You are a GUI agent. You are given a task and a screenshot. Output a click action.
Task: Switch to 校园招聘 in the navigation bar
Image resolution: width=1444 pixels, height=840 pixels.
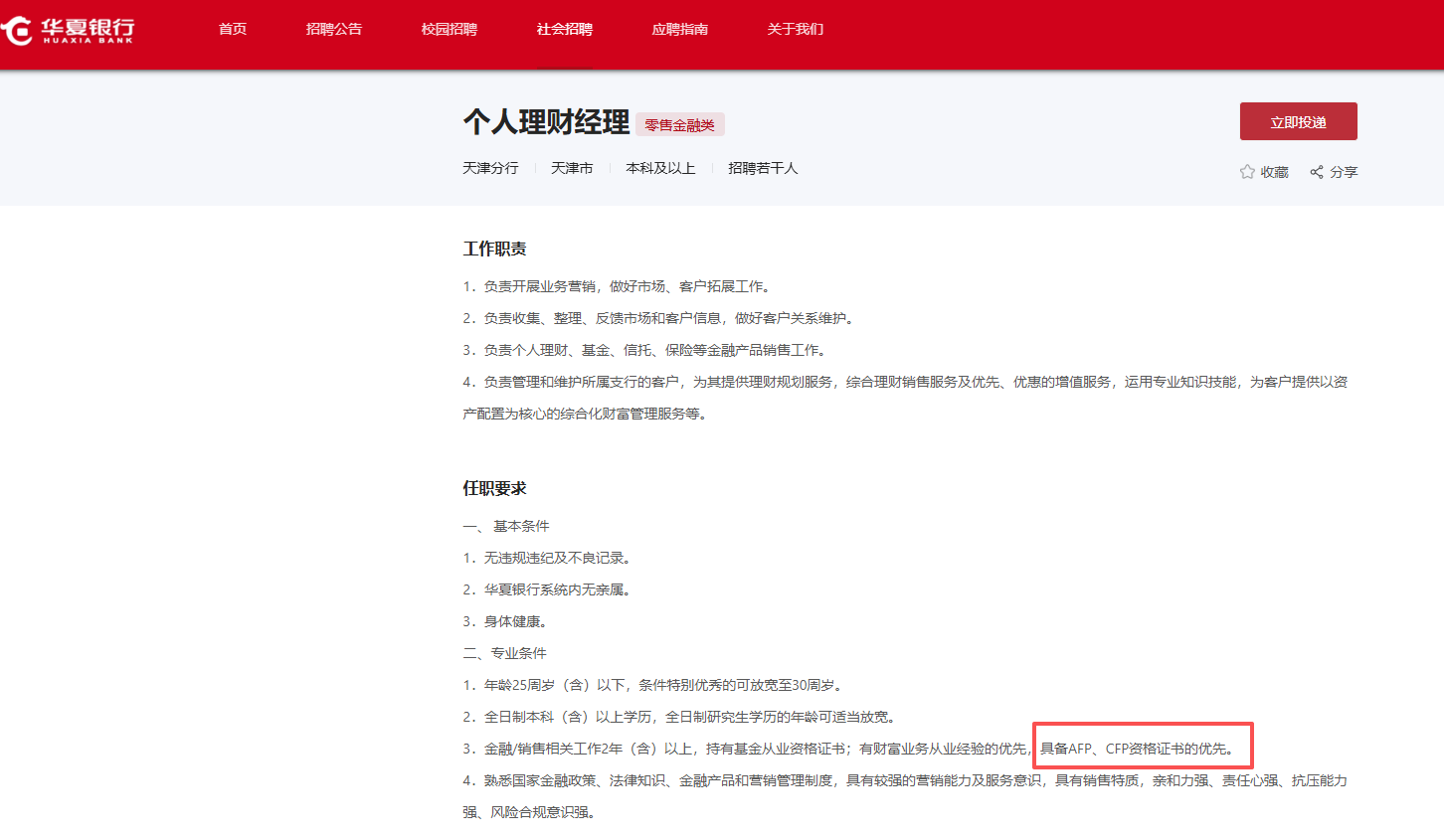click(x=450, y=30)
